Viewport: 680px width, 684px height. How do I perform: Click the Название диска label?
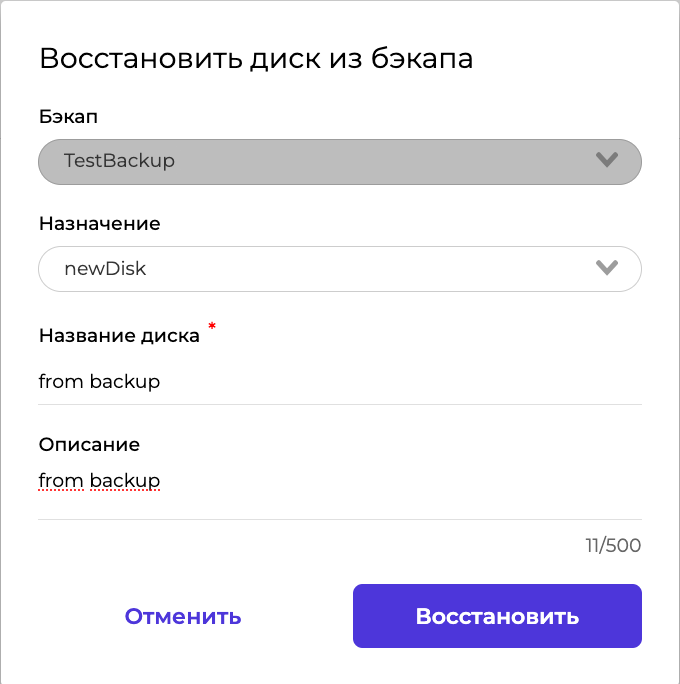point(119,336)
